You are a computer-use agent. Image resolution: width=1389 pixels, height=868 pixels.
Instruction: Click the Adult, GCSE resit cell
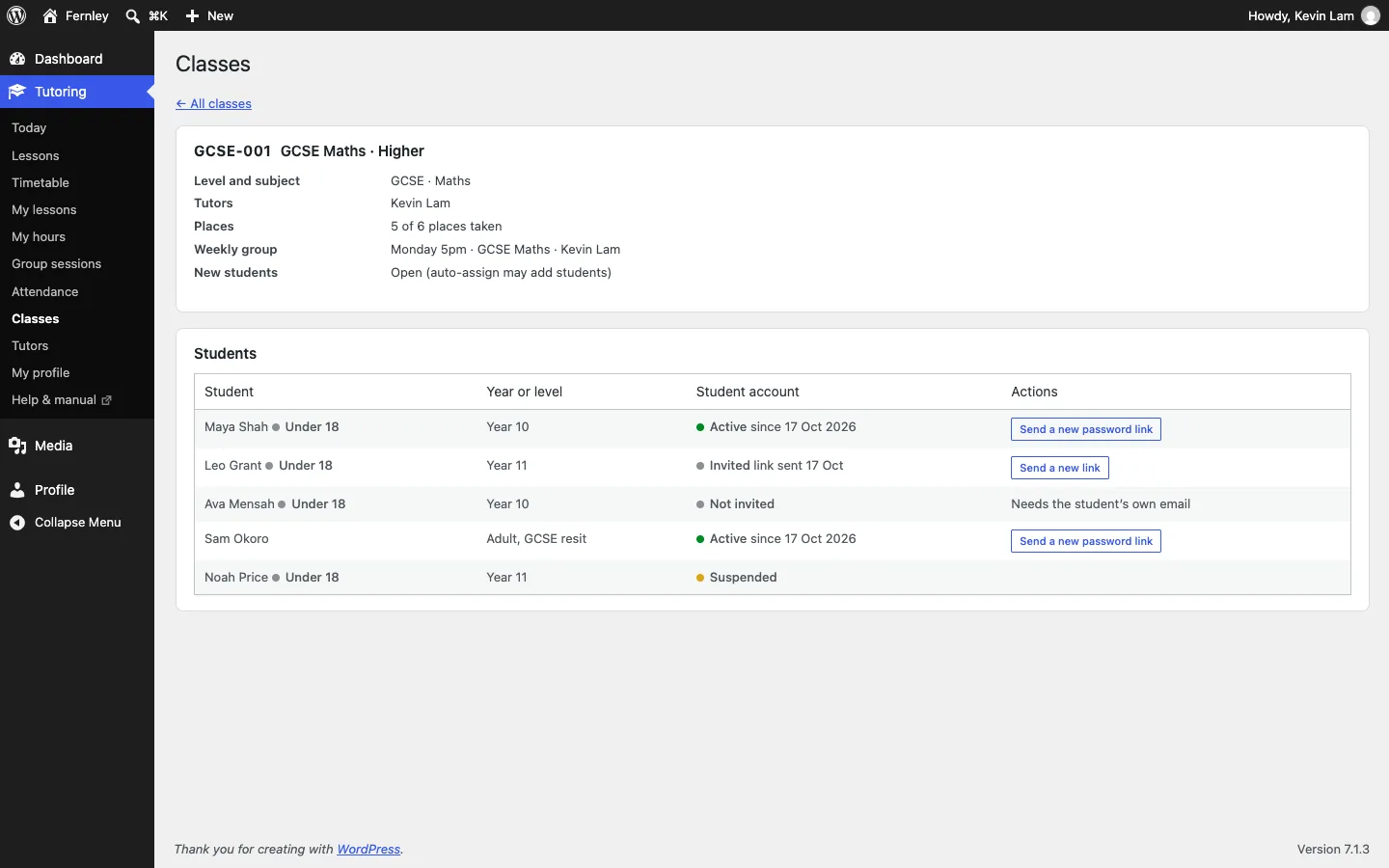[x=537, y=539]
